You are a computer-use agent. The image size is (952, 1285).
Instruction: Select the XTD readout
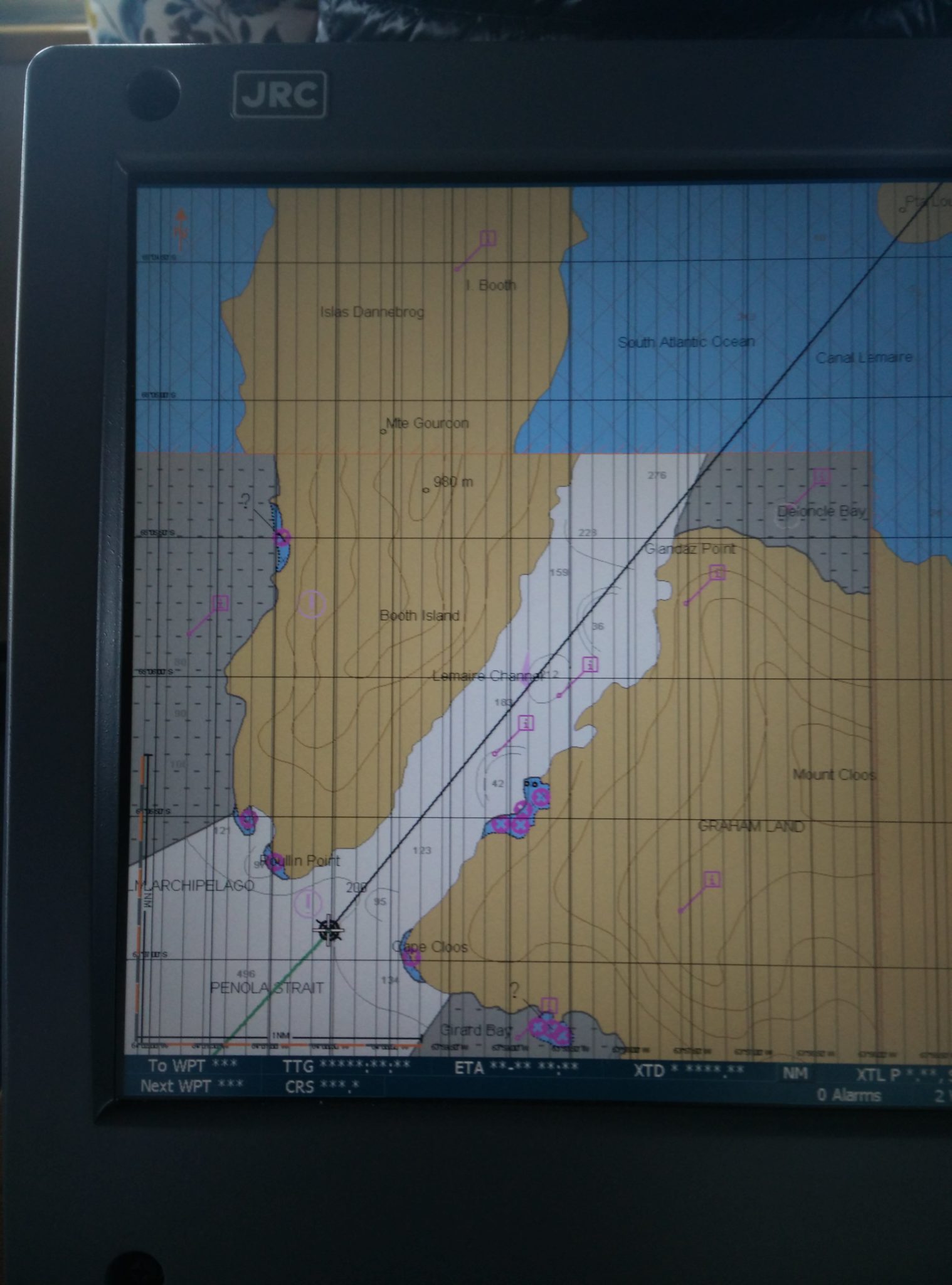click(689, 1070)
